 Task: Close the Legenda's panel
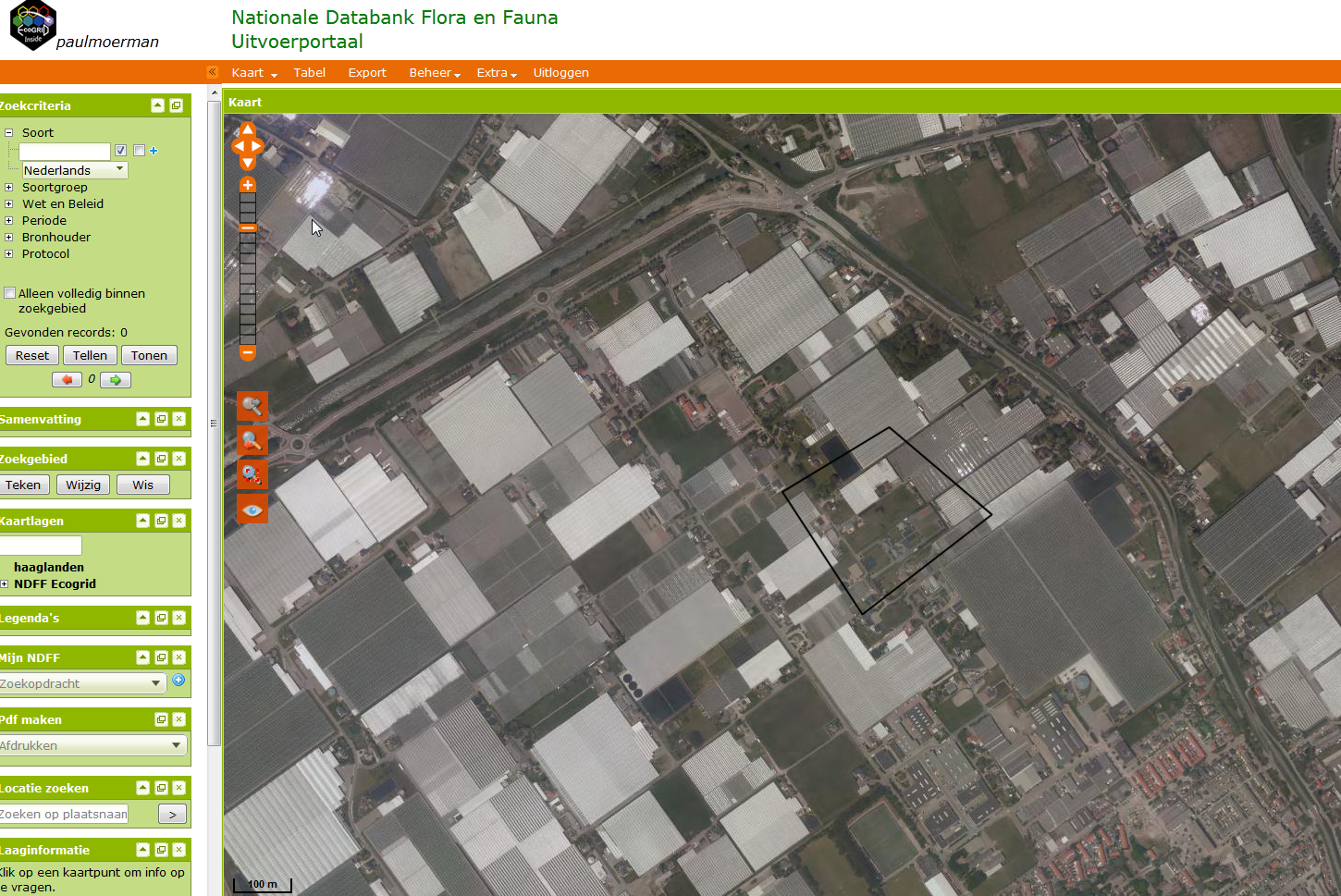(x=179, y=618)
